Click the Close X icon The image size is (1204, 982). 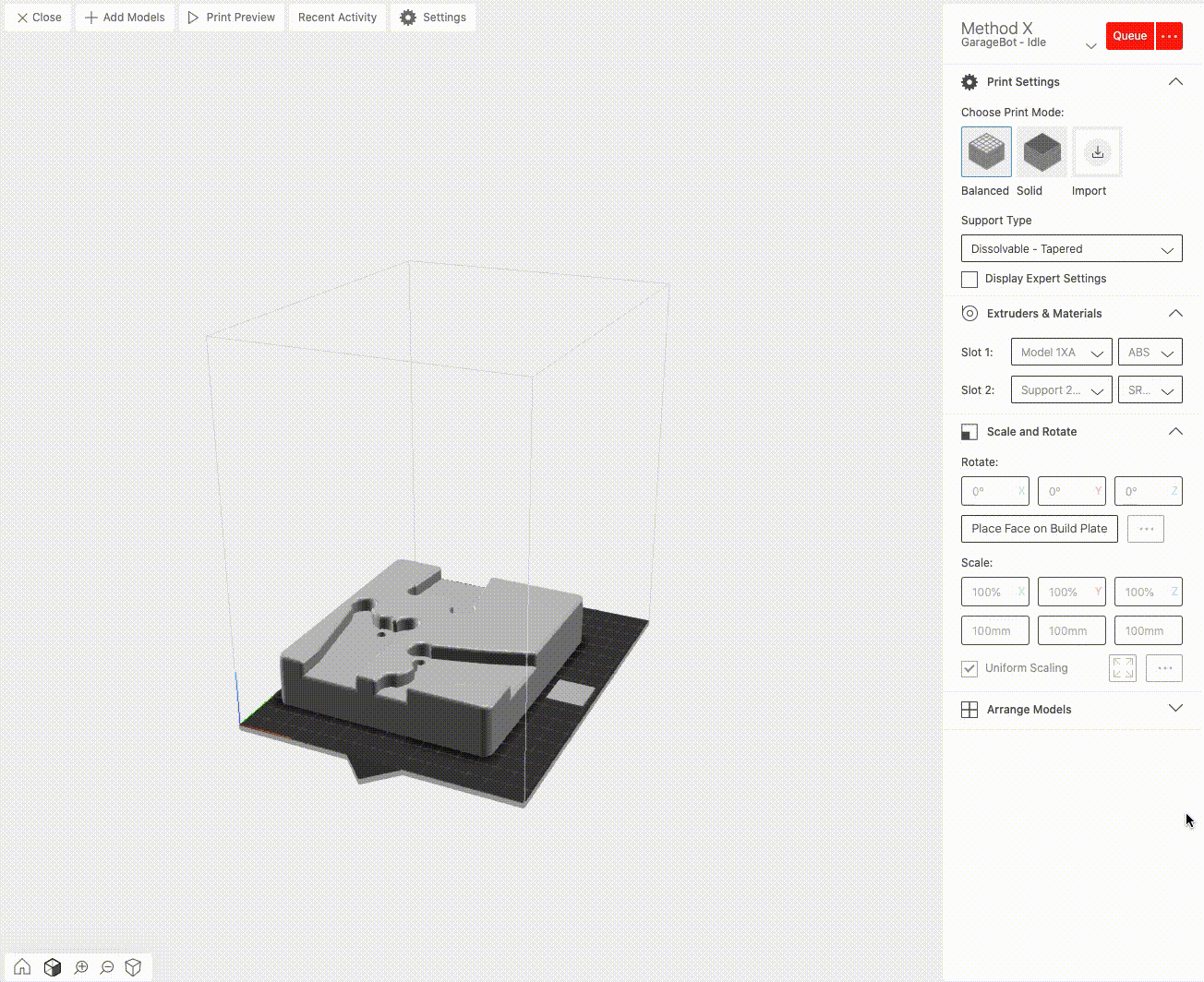tap(22, 18)
